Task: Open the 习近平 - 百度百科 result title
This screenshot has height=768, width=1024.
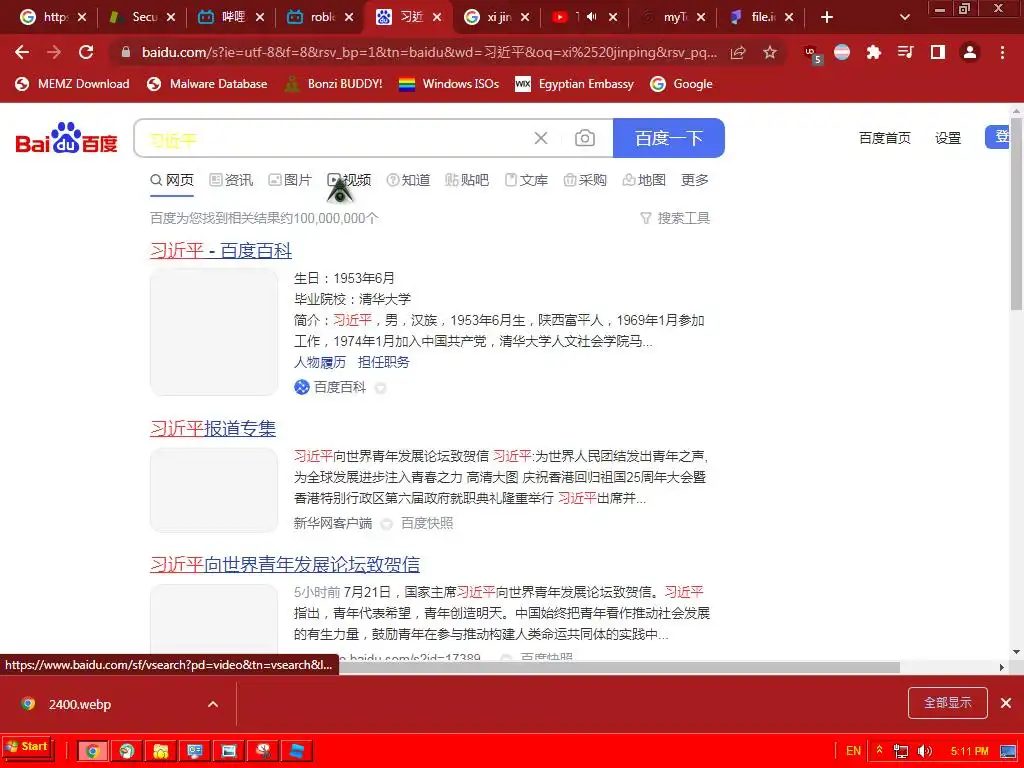Action: point(221,251)
